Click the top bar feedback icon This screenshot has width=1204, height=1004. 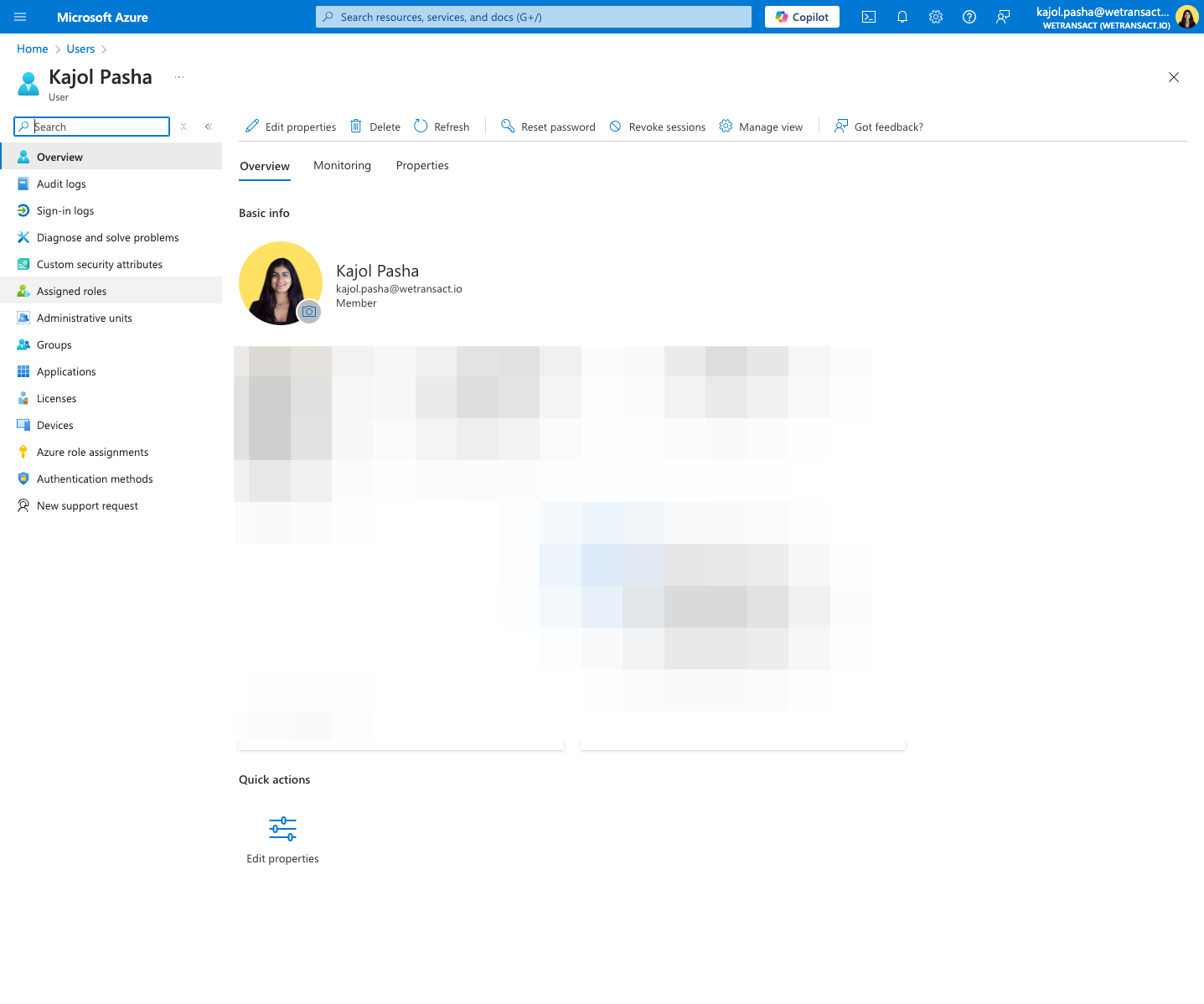pyautogui.click(x=1003, y=17)
